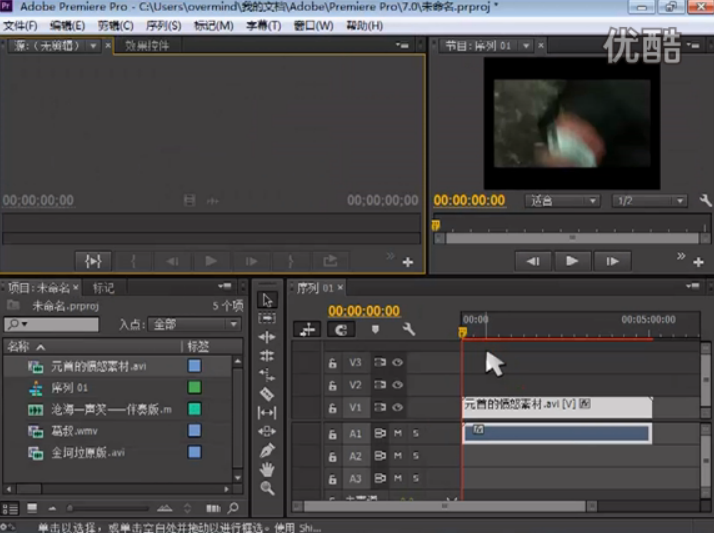Viewport: 714px width, 533px height.
Task: Open the 文件(F) menu
Action: pyautogui.click(x=20, y=26)
